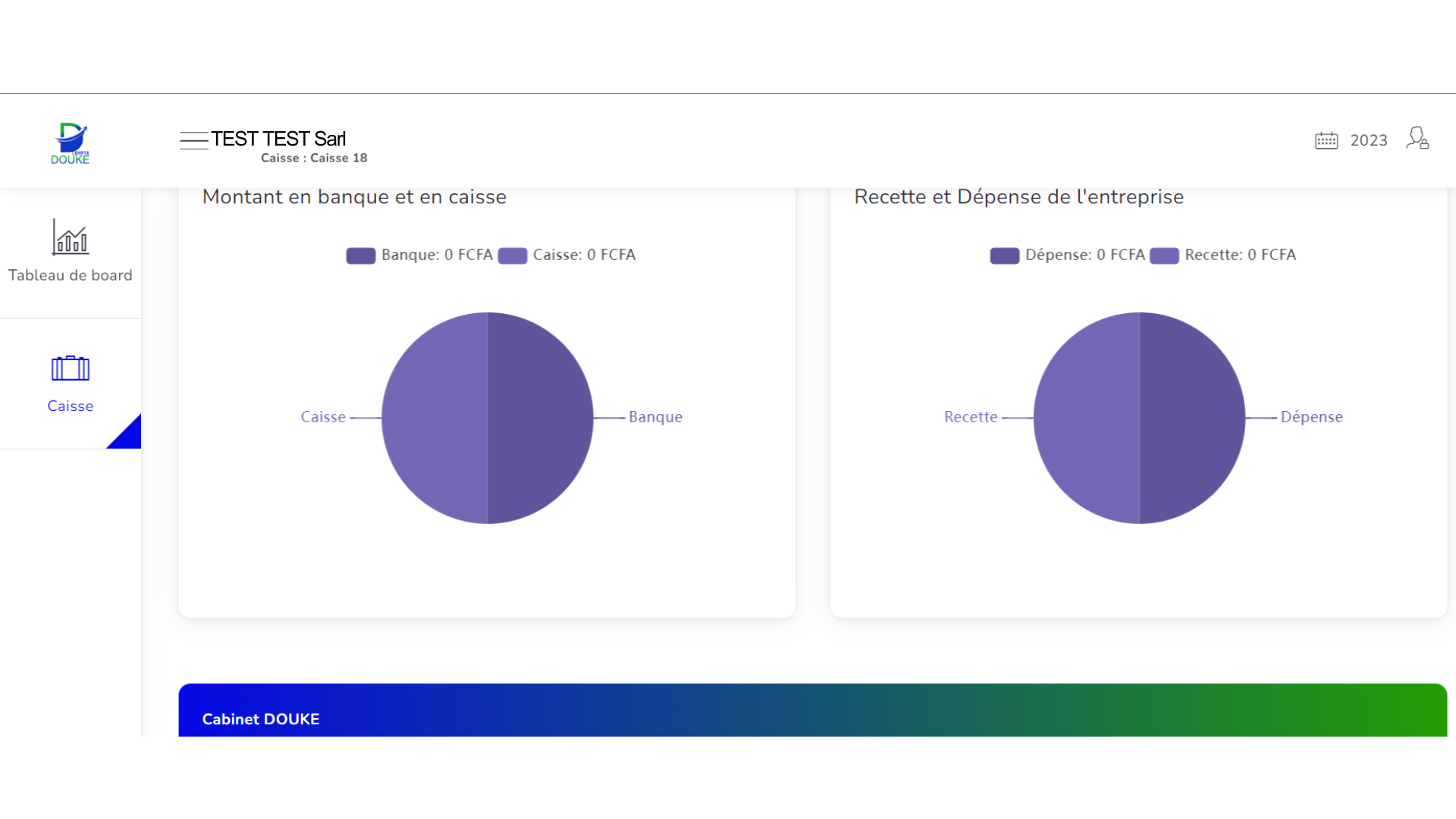
Task: Click the Banque color swatch in legend
Action: pyautogui.click(x=361, y=256)
